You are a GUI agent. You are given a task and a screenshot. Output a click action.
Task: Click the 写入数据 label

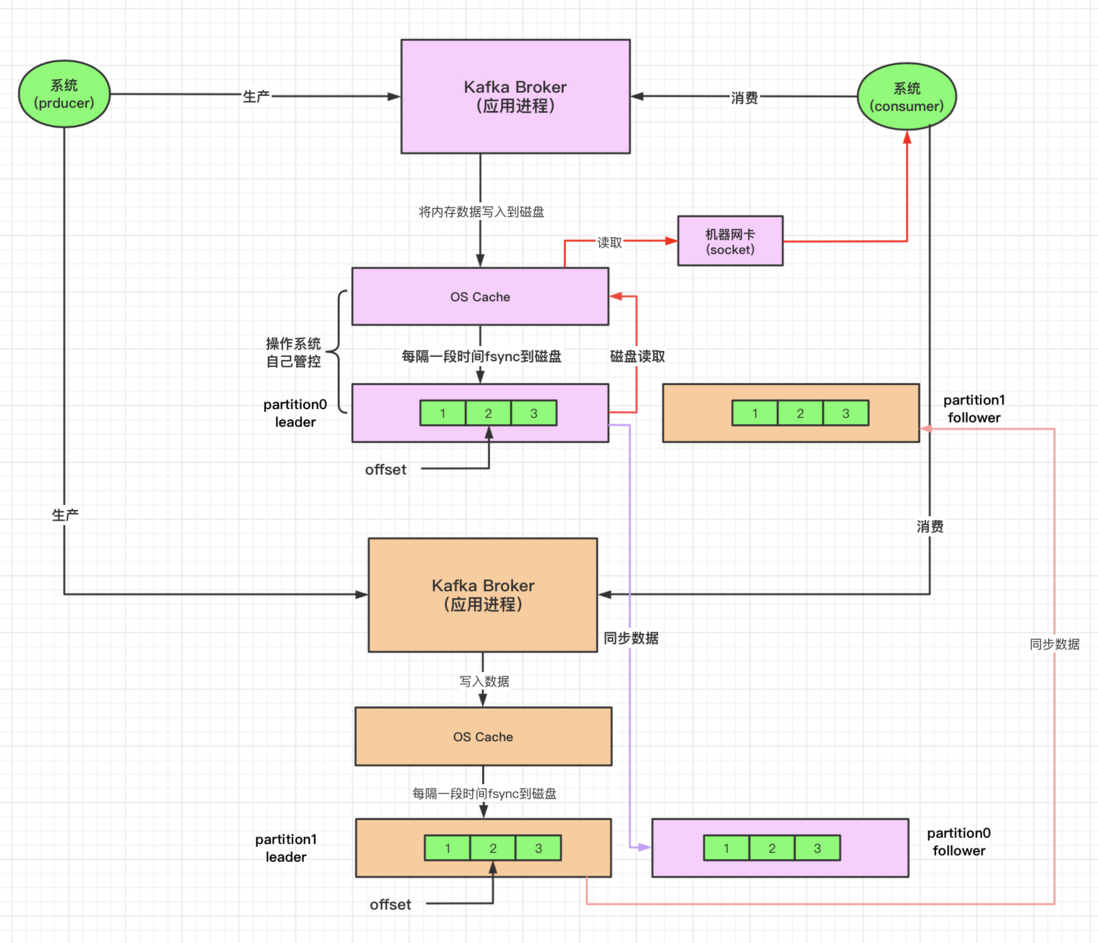[x=484, y=681]
